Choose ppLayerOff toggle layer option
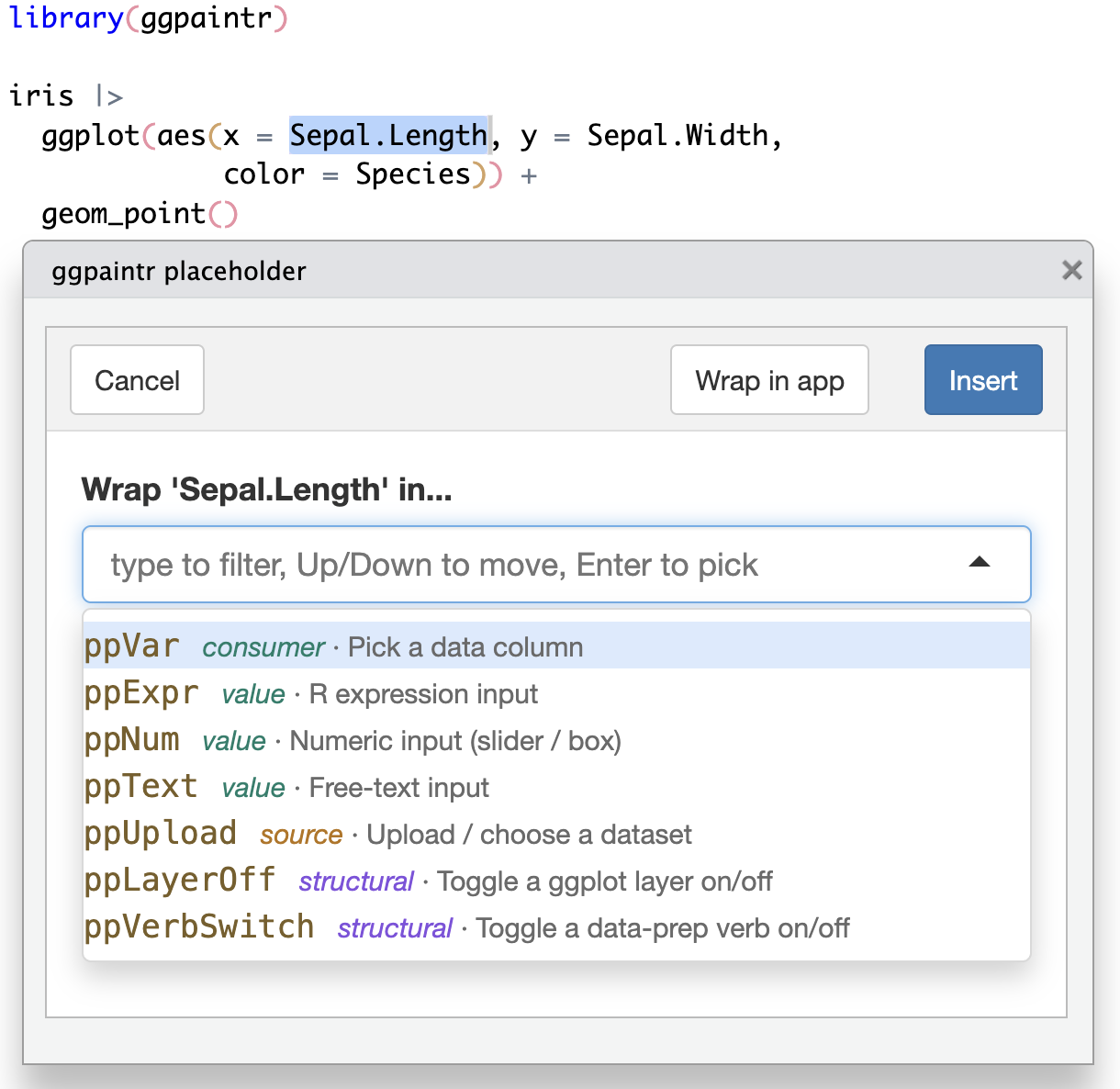This screenshot has width=1120, height=1089. [556, 881]
